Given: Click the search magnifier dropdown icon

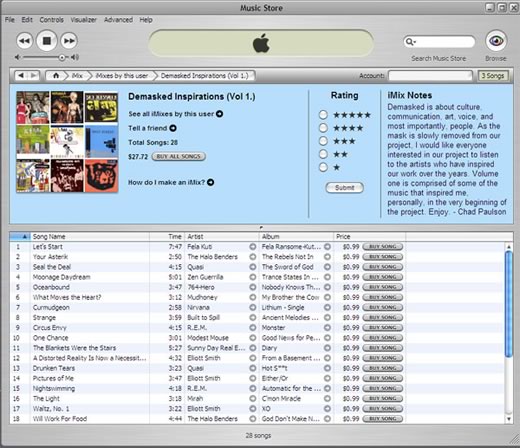Looking at the screenshot, I should pos(410,42).
